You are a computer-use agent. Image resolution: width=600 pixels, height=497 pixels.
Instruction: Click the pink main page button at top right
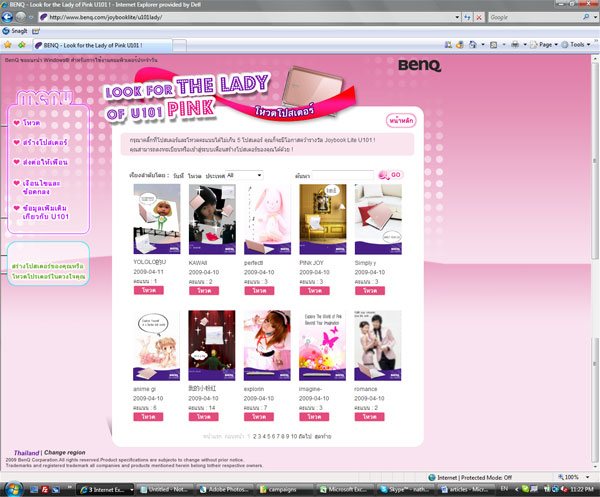pyautogui.click(x=401, y=121)
